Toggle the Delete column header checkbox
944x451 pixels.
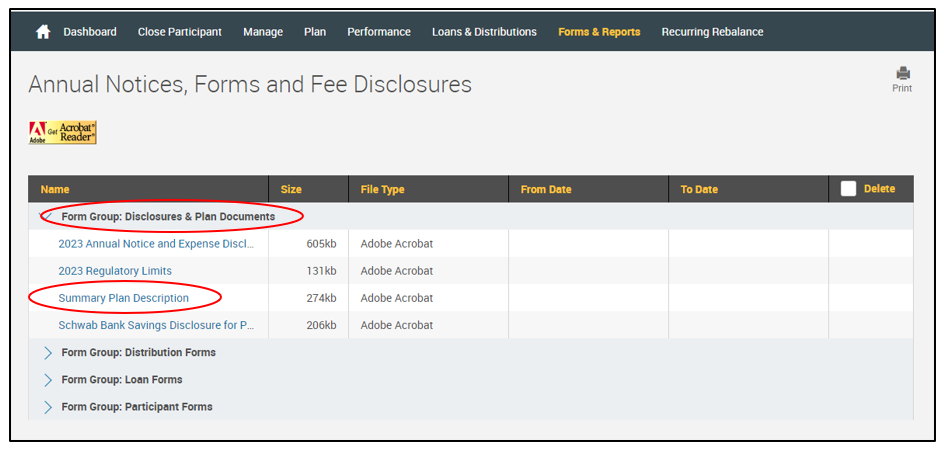point(848,189)
